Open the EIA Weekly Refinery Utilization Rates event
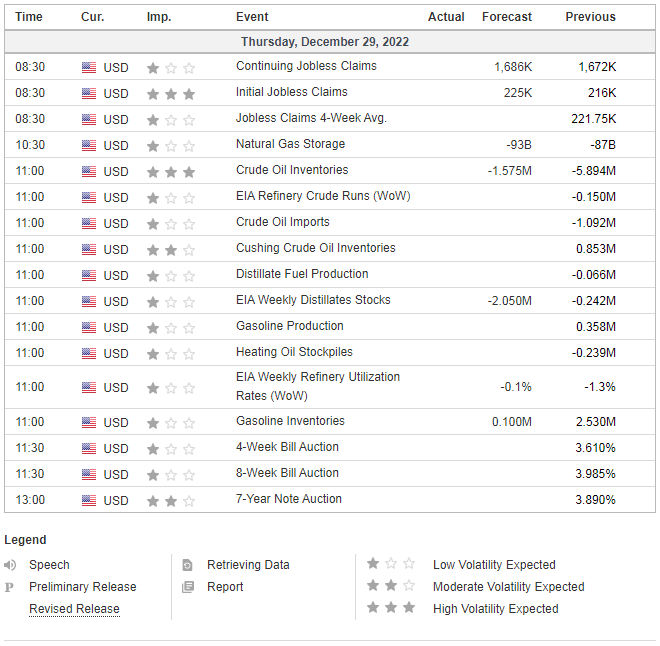660x646 pixels. point(318,386)
